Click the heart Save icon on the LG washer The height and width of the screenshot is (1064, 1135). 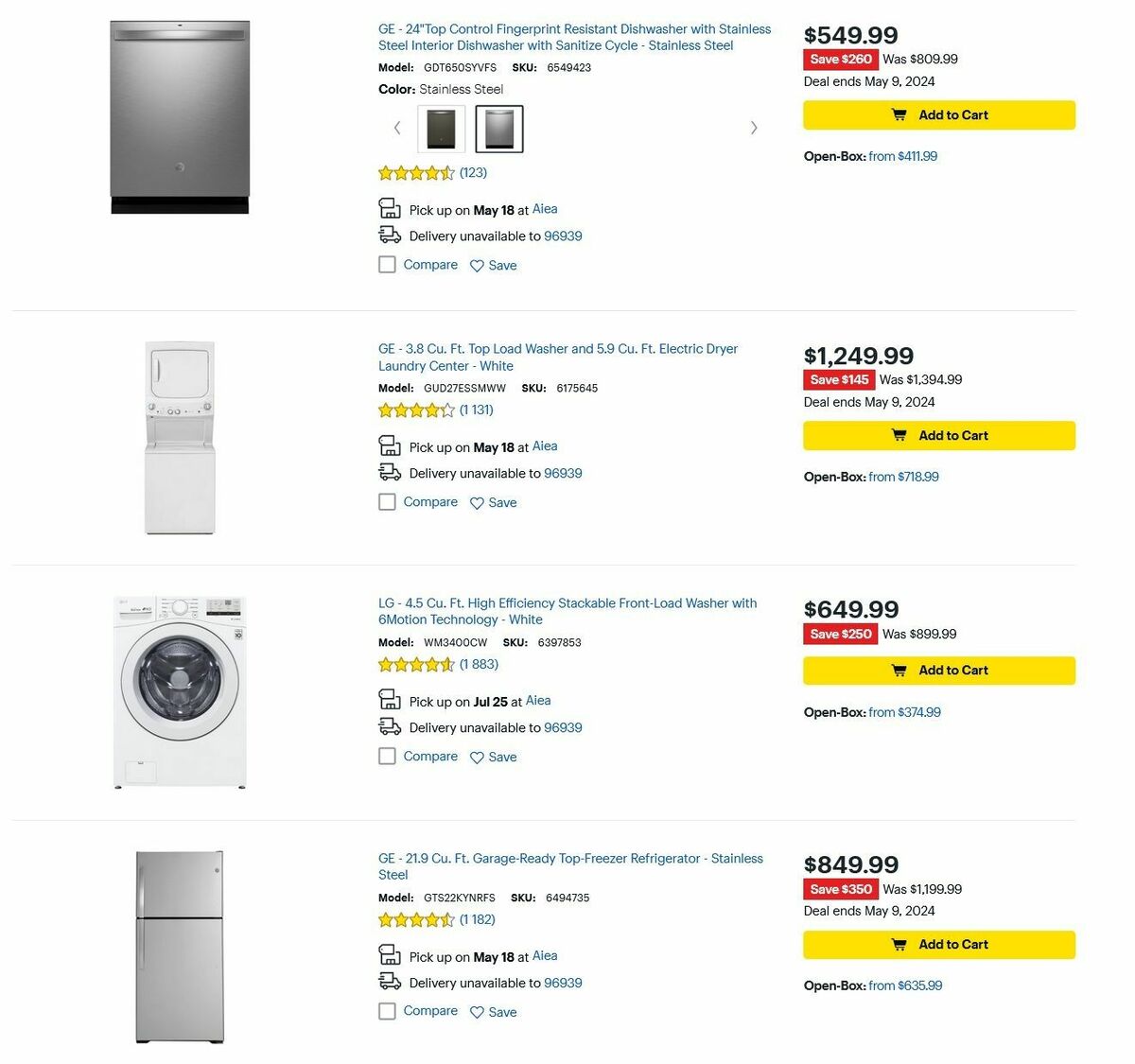tap(477, 757)
